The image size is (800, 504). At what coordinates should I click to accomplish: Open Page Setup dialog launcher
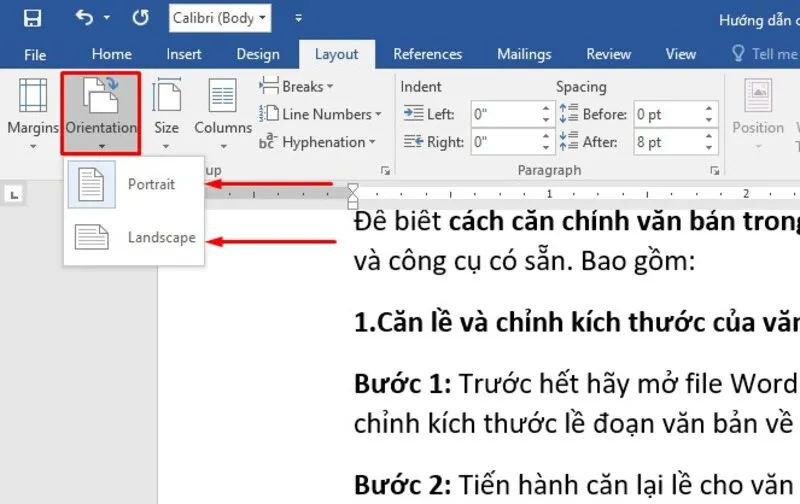[x=385, y=171]
